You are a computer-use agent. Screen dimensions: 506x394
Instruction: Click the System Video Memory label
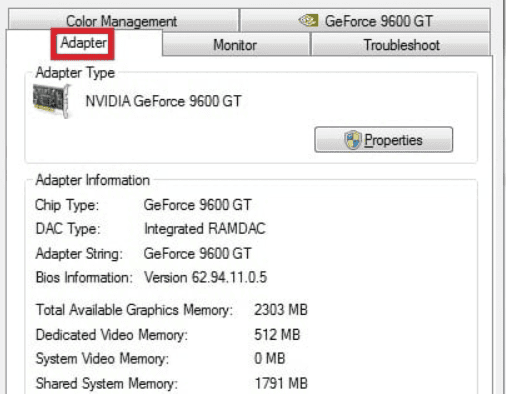tap(102, 359)
